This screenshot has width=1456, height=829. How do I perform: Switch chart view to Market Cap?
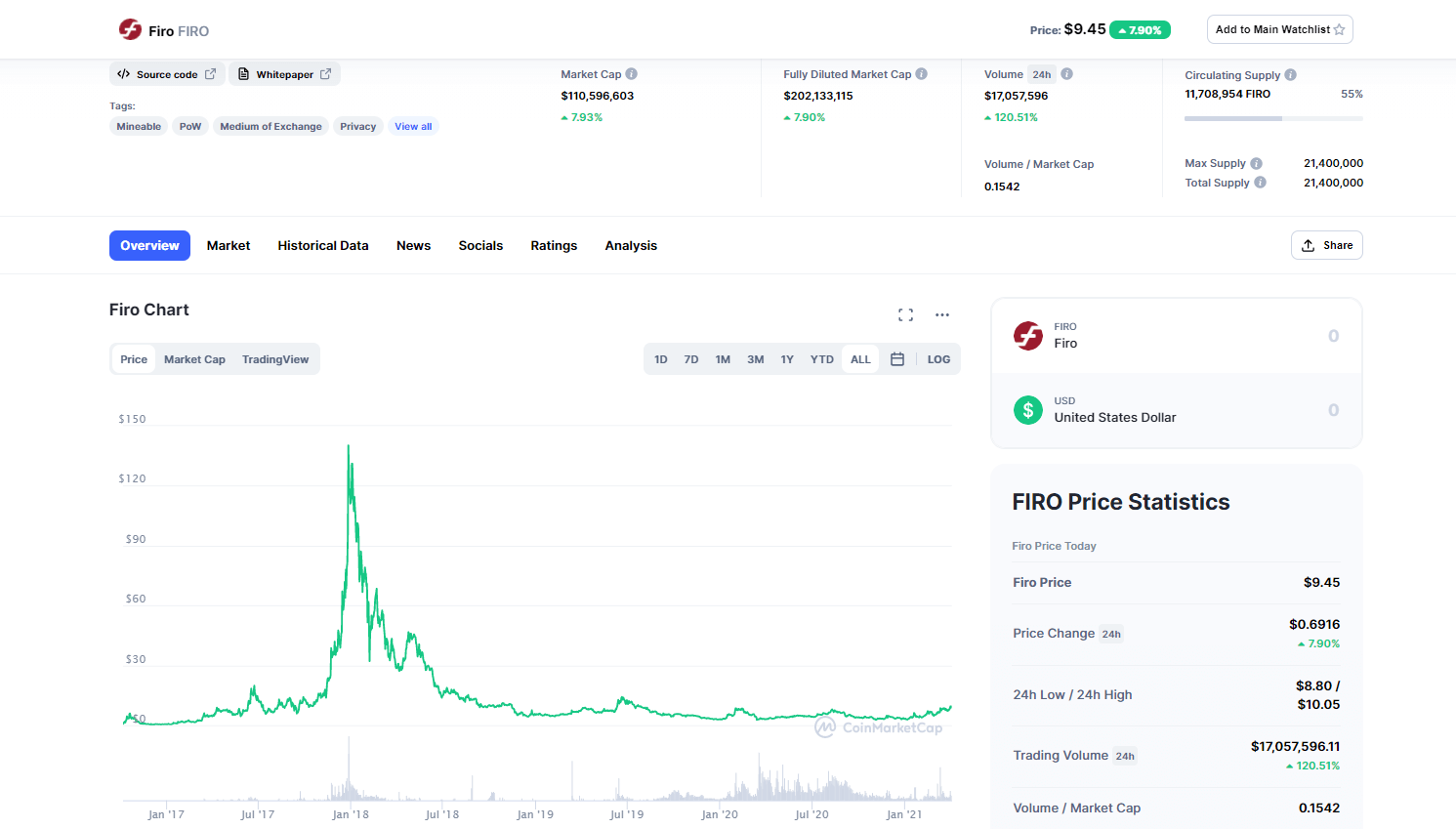coord(194,358)
